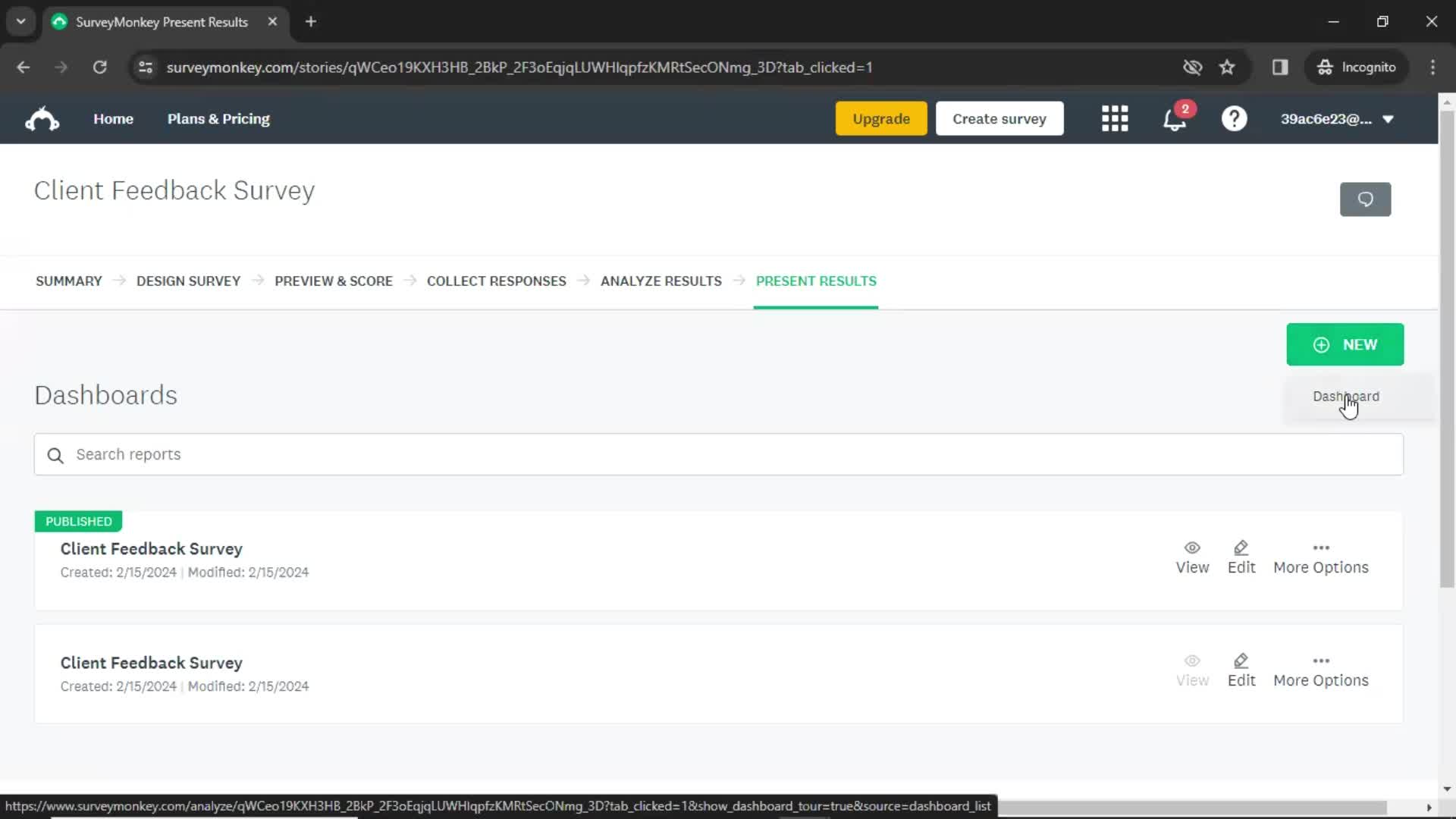Viewport: 1456px width, 819px height.
Task: Click the Edit icon for second dashboard
Action: [1242, 662]
